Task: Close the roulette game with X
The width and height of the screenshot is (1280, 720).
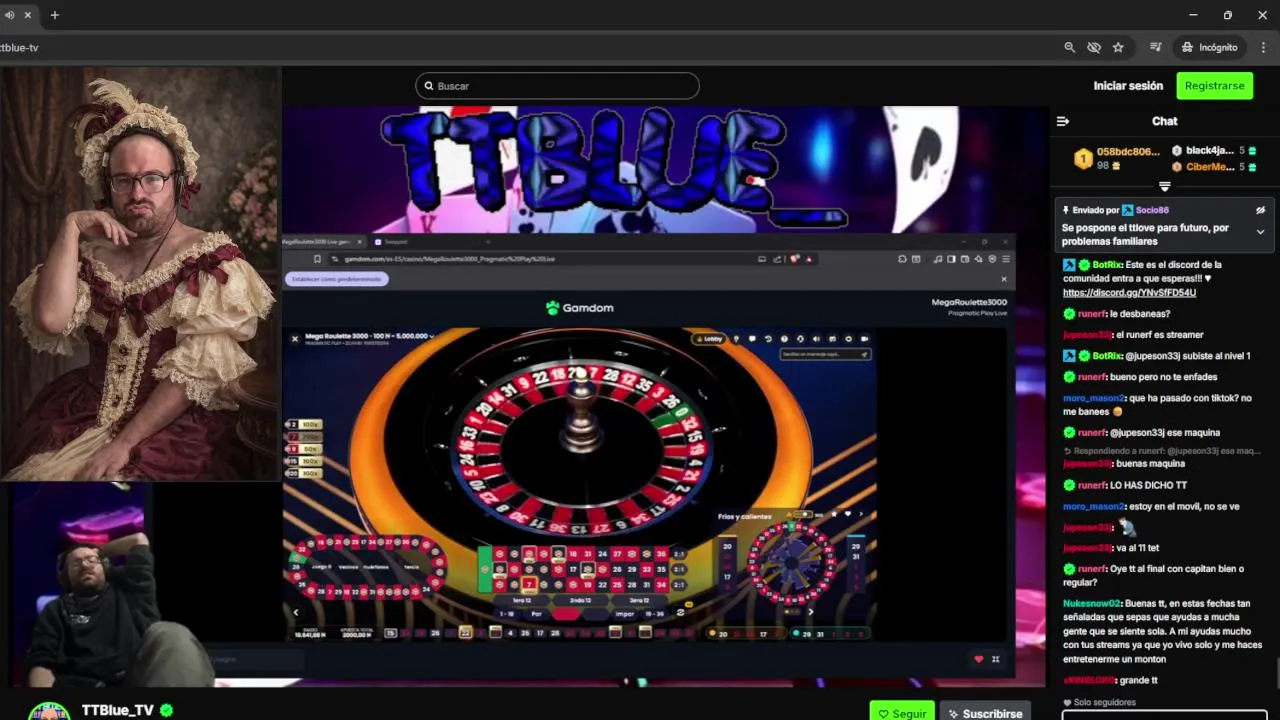Action: (x=295, y=339)
